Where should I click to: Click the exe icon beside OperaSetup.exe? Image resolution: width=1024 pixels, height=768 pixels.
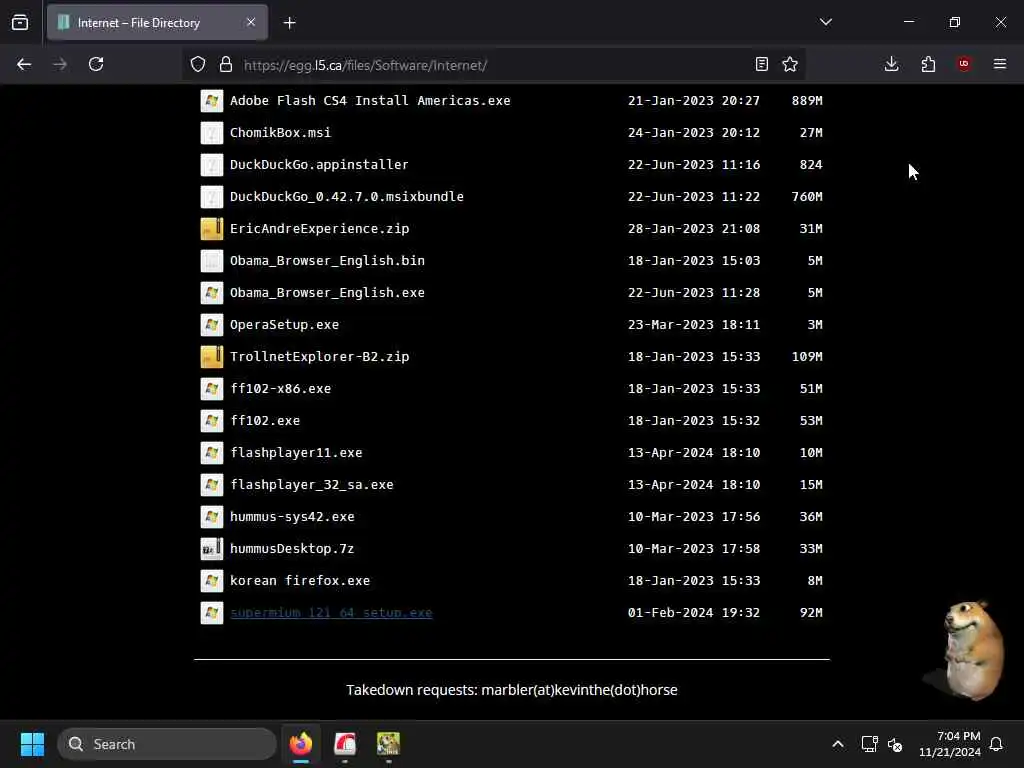tap(212, 325)
